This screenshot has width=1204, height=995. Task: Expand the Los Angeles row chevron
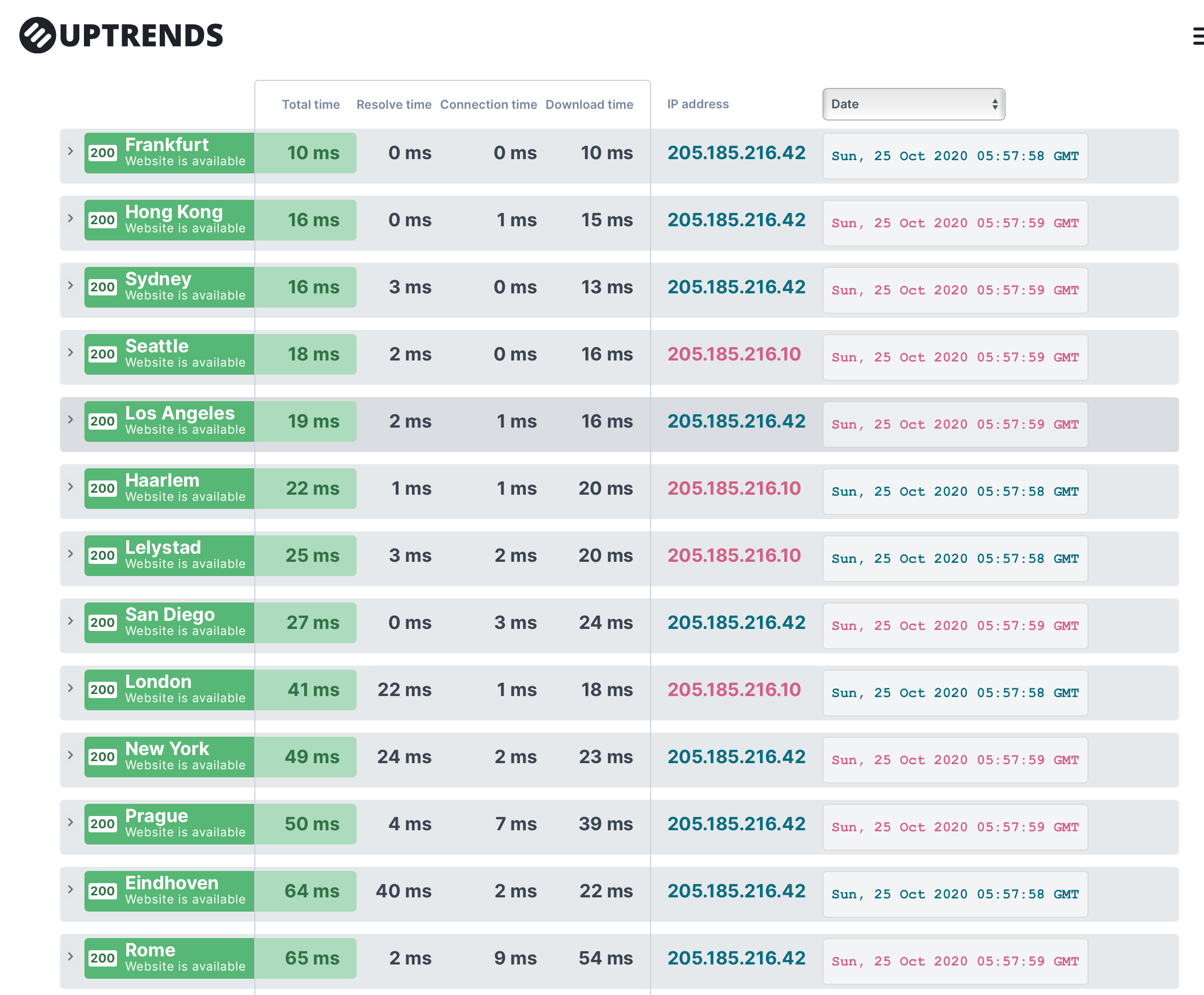click(x=71, y=419)
